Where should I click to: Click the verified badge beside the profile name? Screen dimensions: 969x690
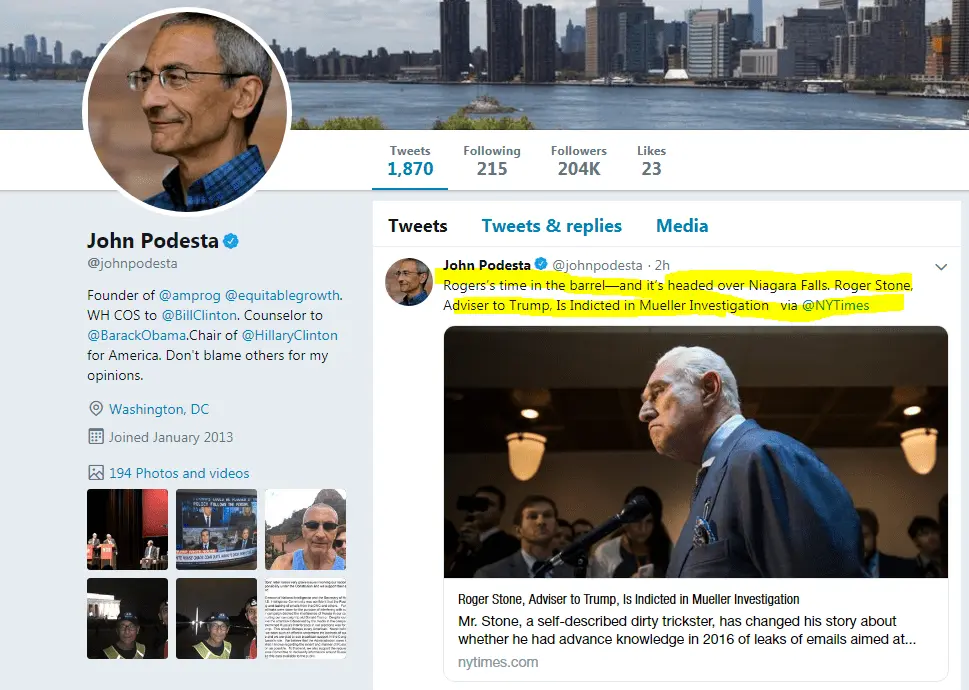coord(231,241)
